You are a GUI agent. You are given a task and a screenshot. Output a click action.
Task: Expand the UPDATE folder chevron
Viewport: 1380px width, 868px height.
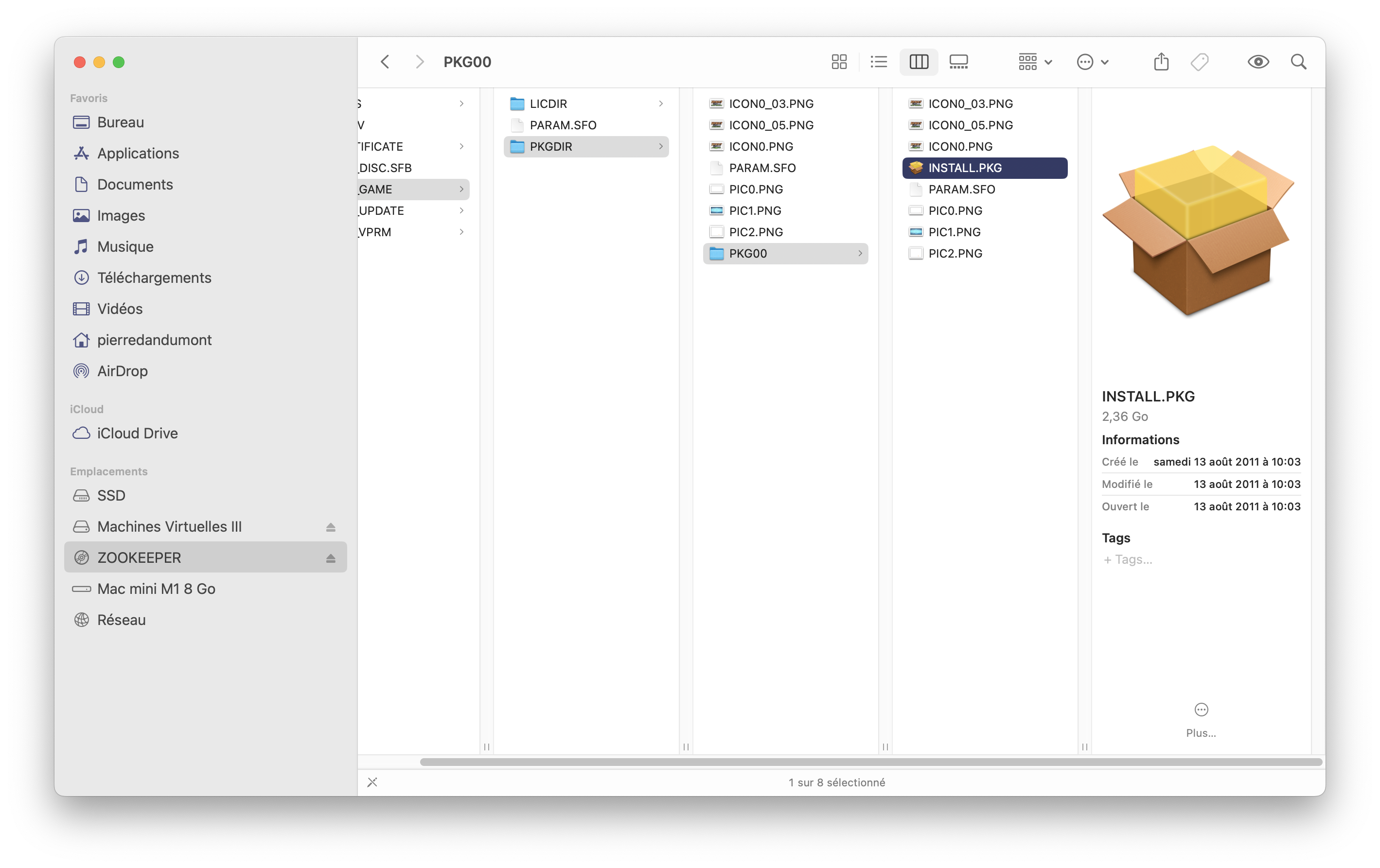[x=461, y=211]
